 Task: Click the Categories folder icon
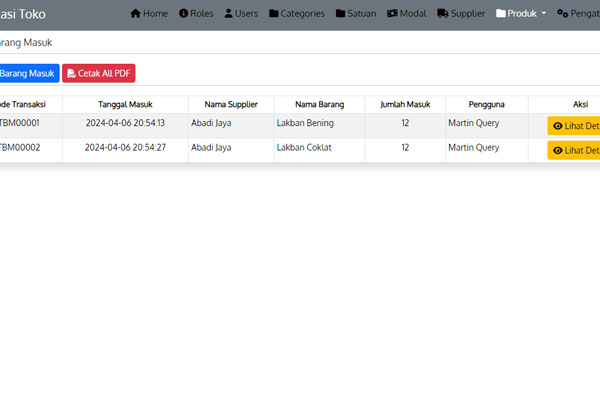274,13
